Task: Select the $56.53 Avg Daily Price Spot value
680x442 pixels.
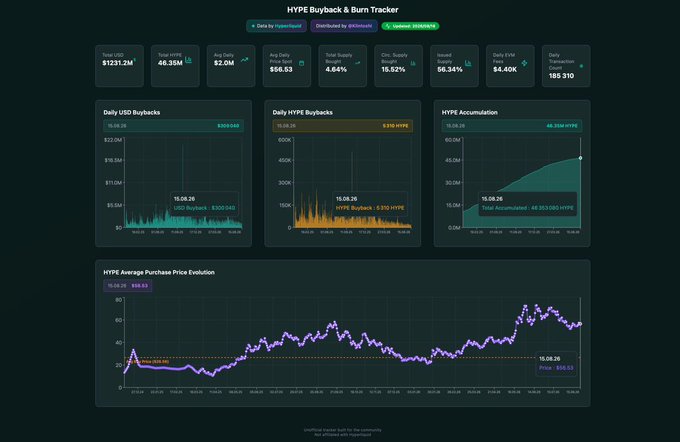Action: [x=281, y=69]
